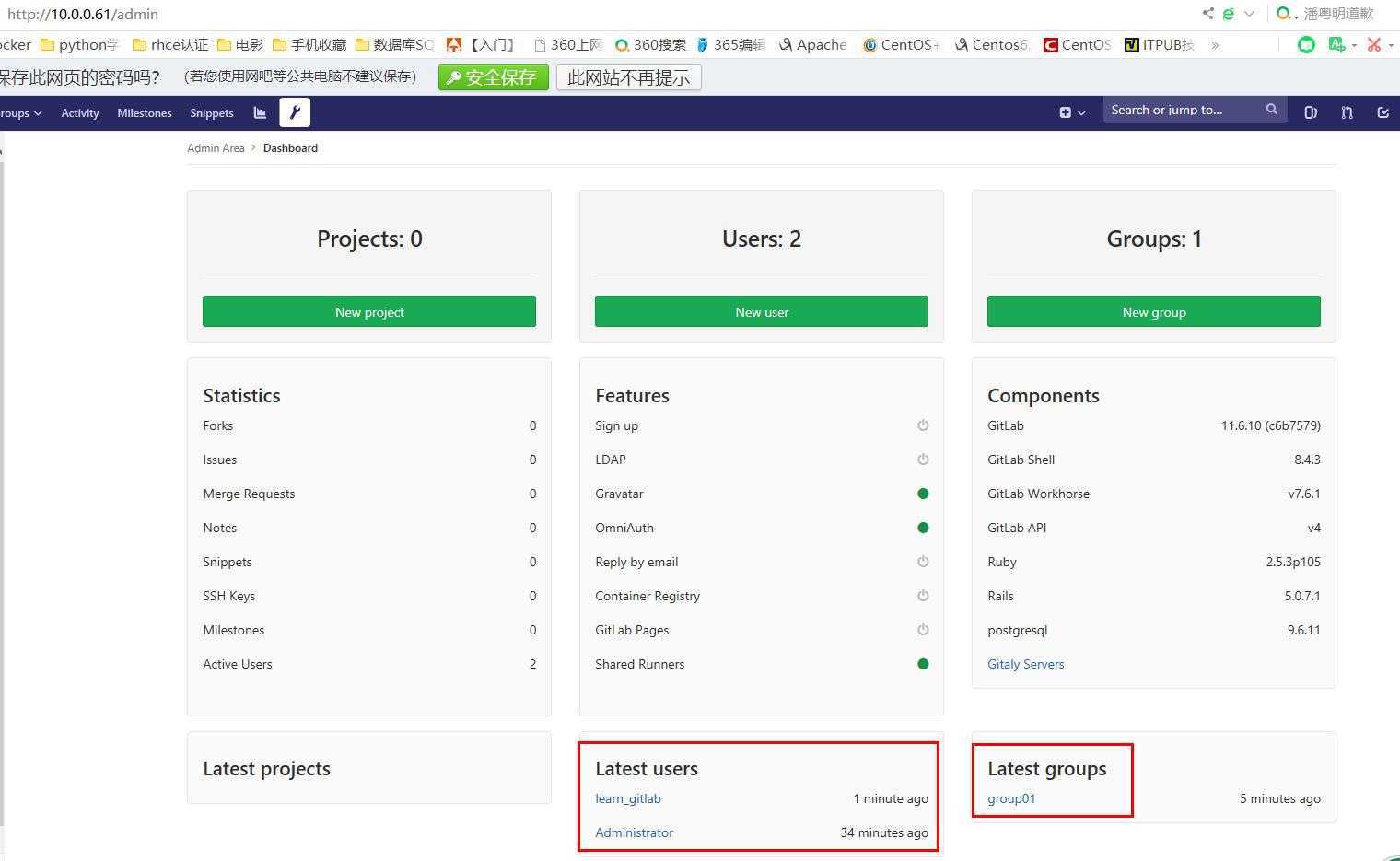Click the magnifier icon in the GitLab search
This screenshot has height=861, width=1400.
[x=1271, y=110]
